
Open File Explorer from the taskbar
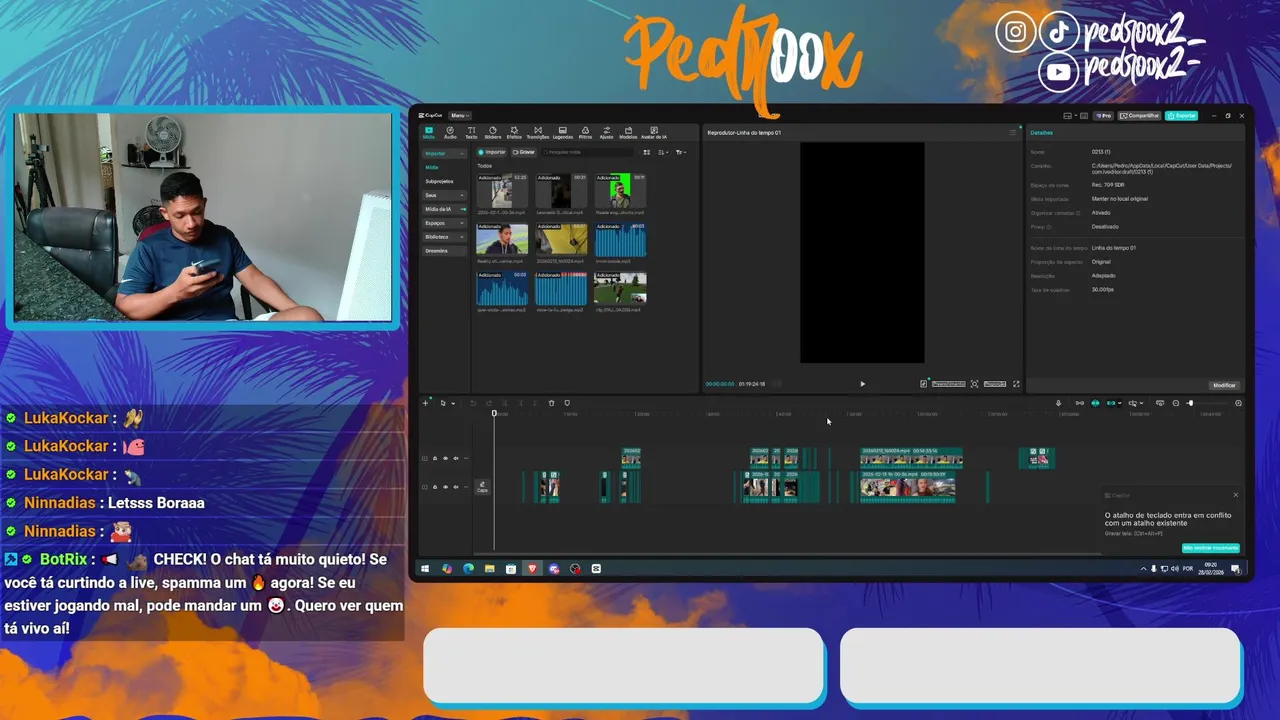(x=489, y=568)
